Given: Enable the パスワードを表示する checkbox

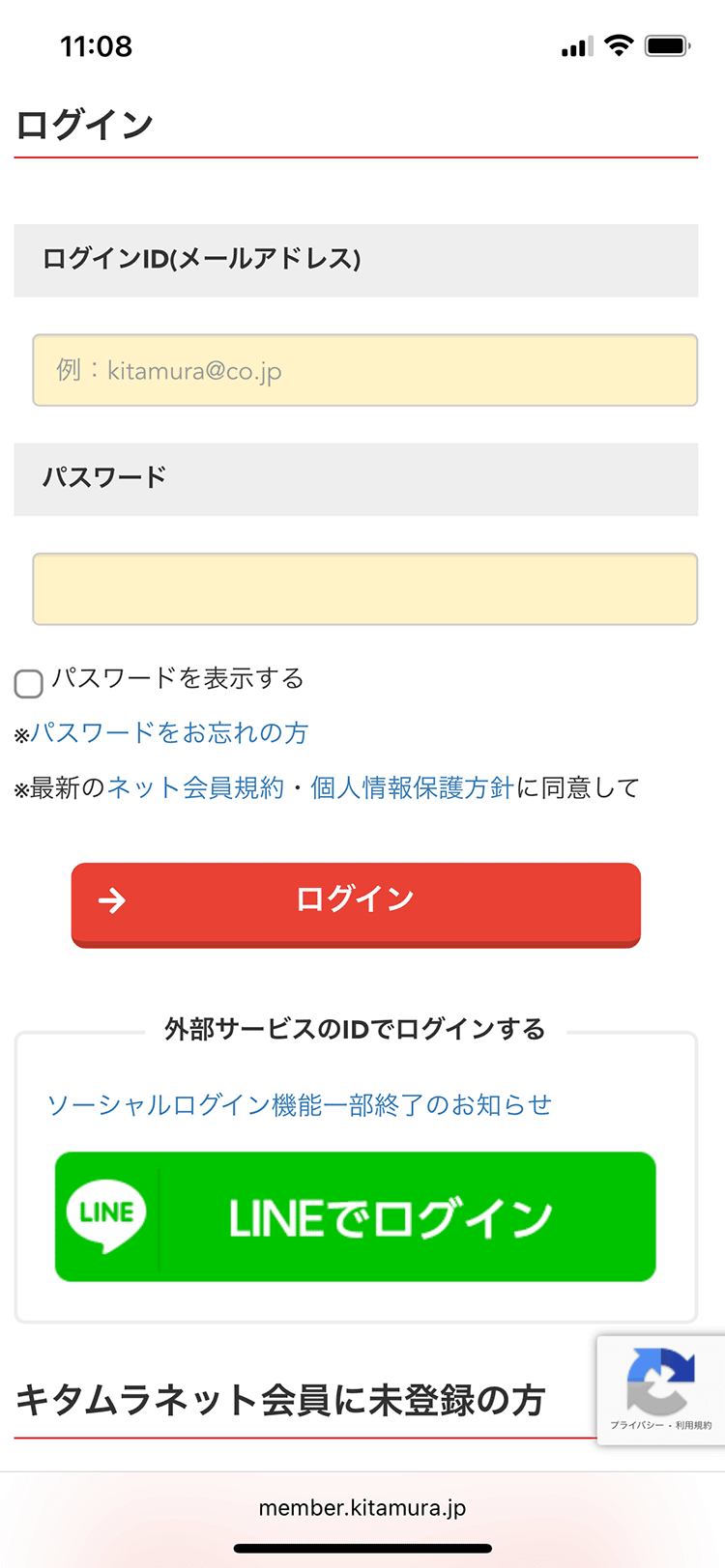Looking at the screenshot, I should (x=29, y=683).
